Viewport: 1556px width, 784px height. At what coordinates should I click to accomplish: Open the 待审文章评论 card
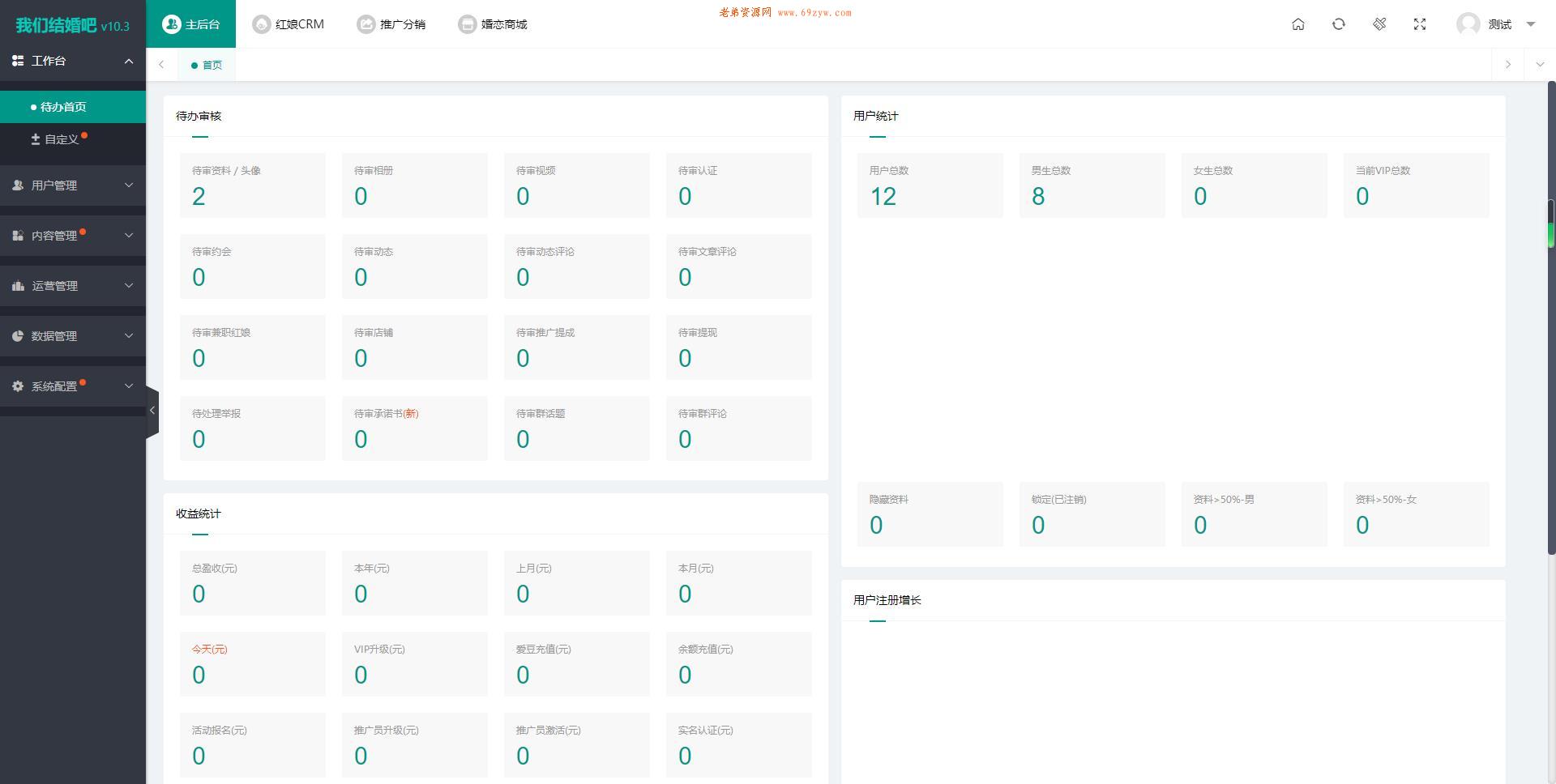click(739, 266)
